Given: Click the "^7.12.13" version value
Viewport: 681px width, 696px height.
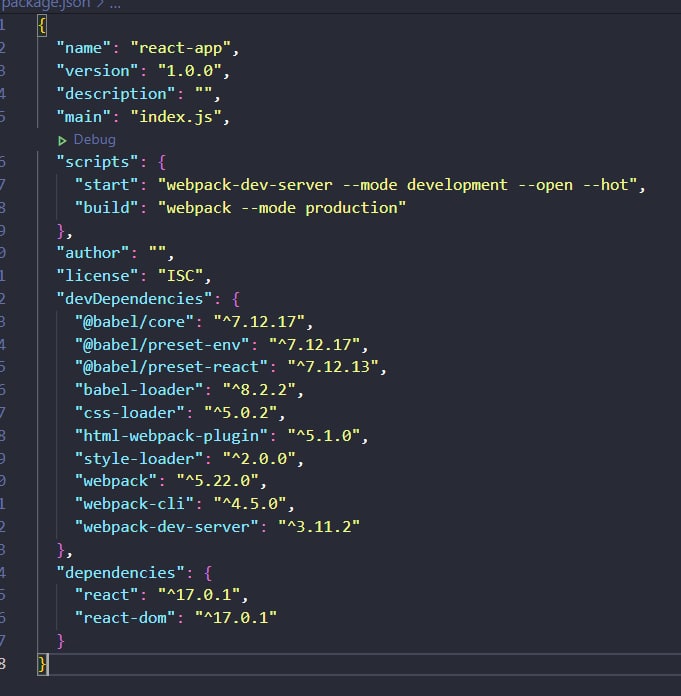Looking at the screenshot, I should coord(333,367).
